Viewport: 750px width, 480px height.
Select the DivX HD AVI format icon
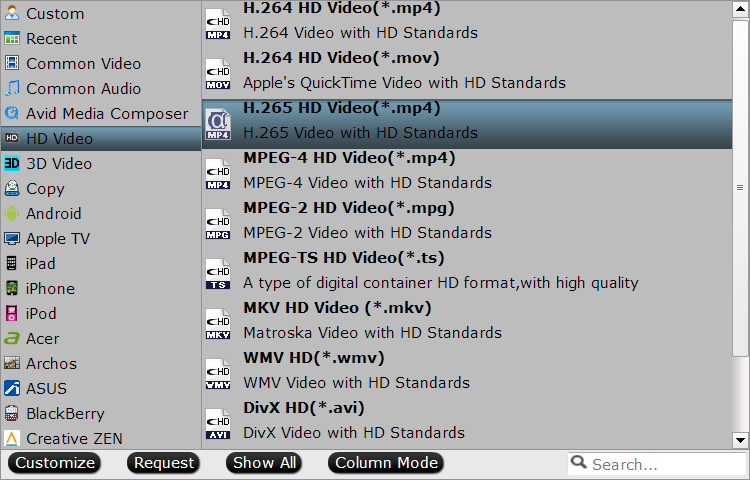[x=218, y=424]
